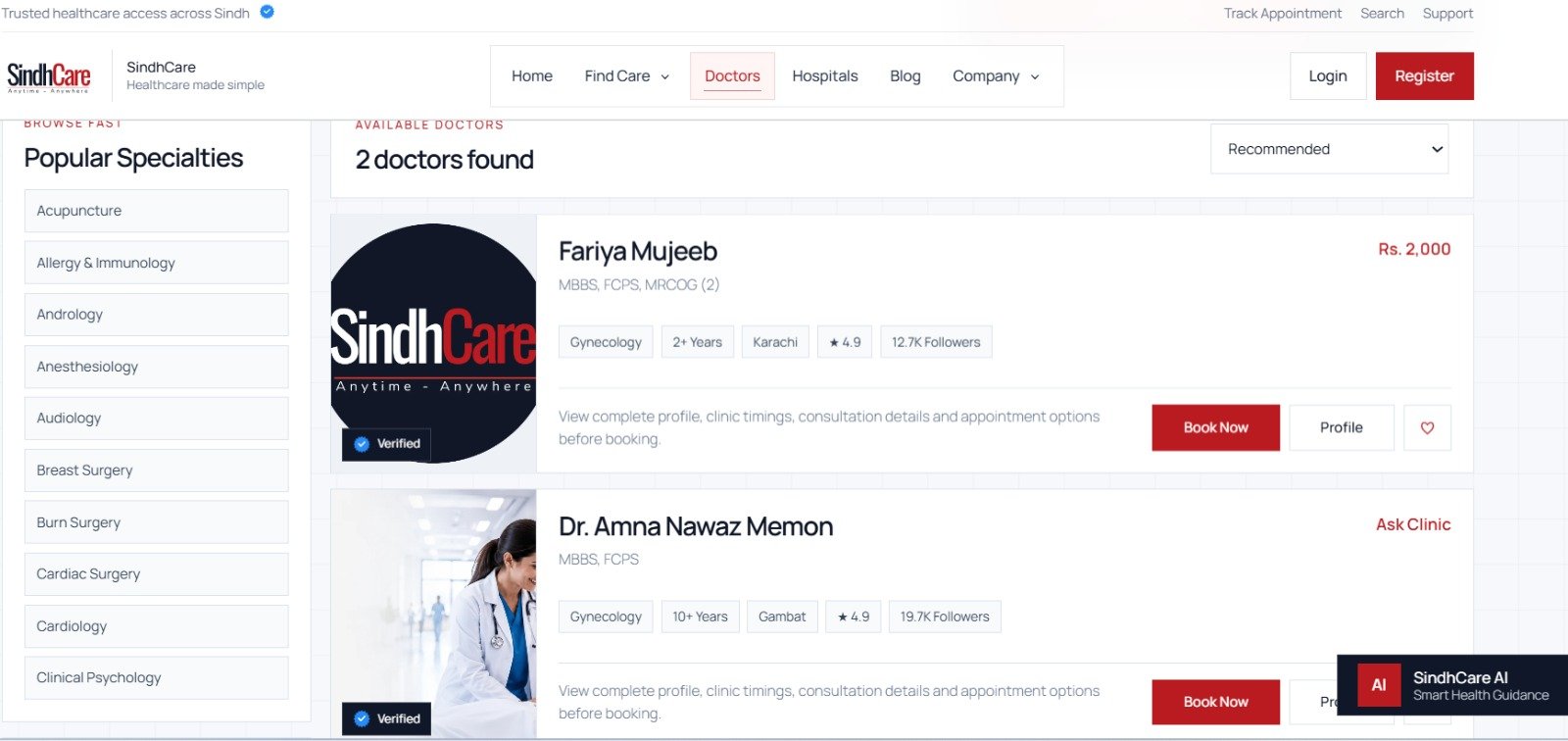Click Gynecology tag on Fariya Mujeeb card

click(x=606, y=342)
